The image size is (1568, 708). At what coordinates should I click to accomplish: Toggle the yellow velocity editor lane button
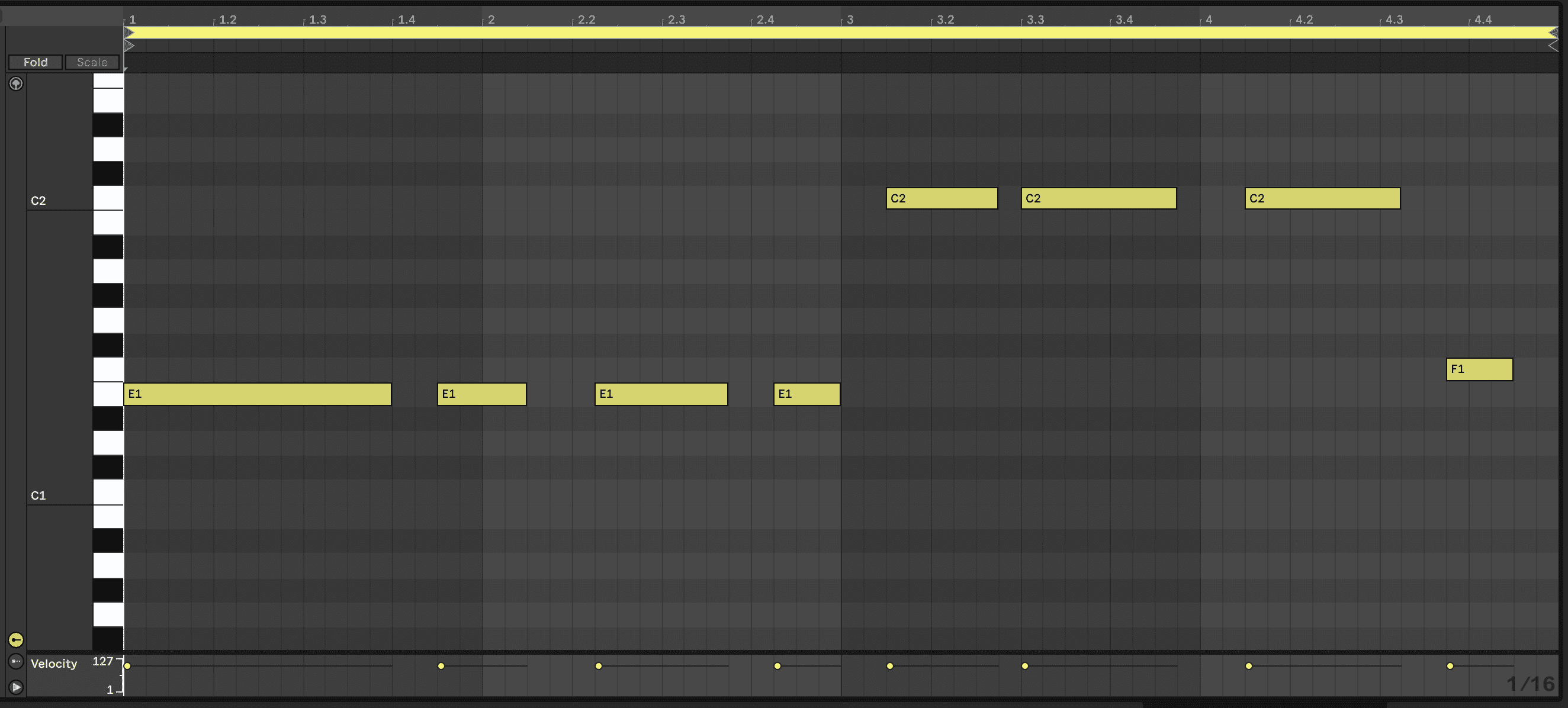click(x=16, y=640)
